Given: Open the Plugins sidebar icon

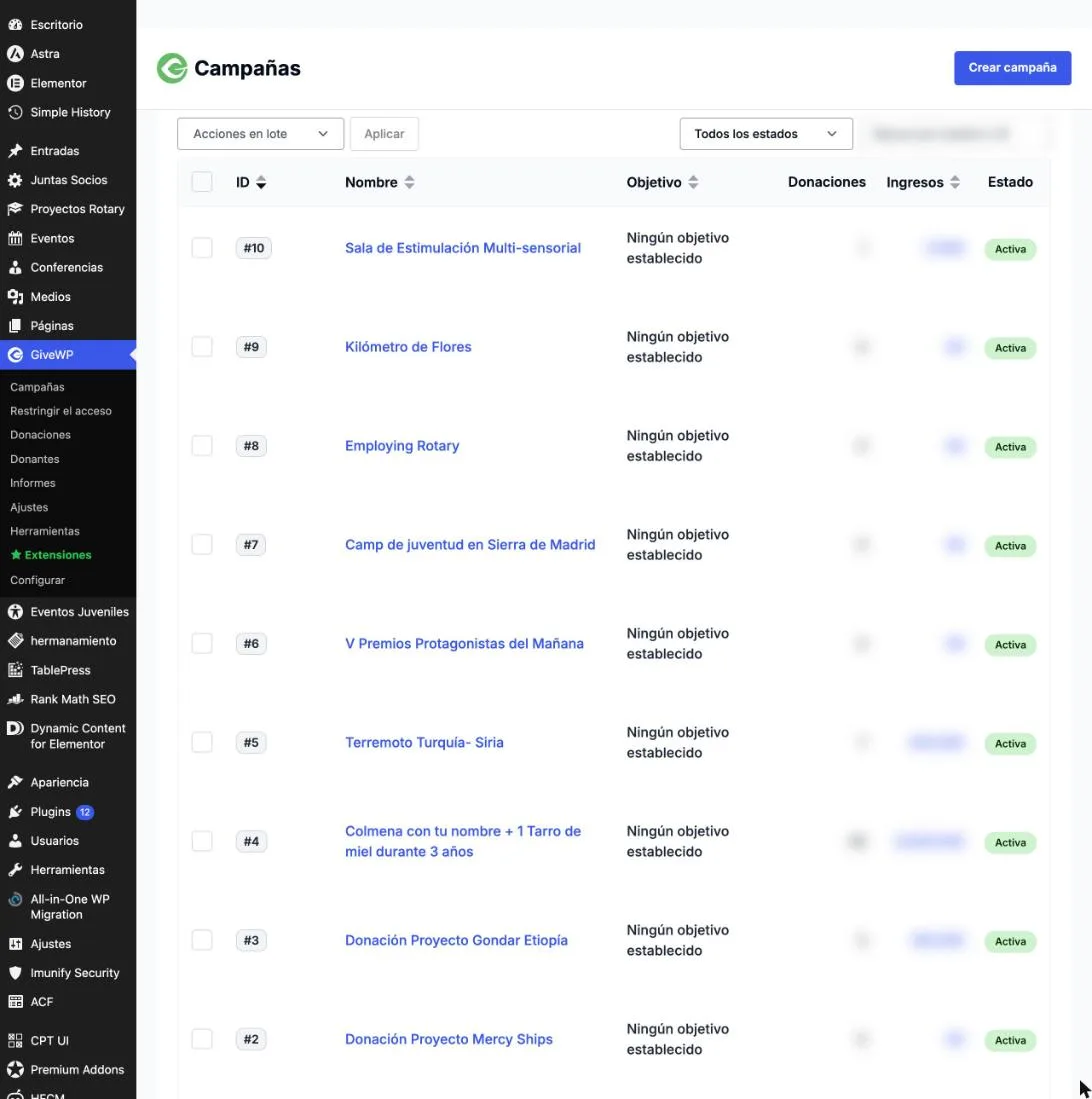Looking at the screenshot, I should point(15,812).
